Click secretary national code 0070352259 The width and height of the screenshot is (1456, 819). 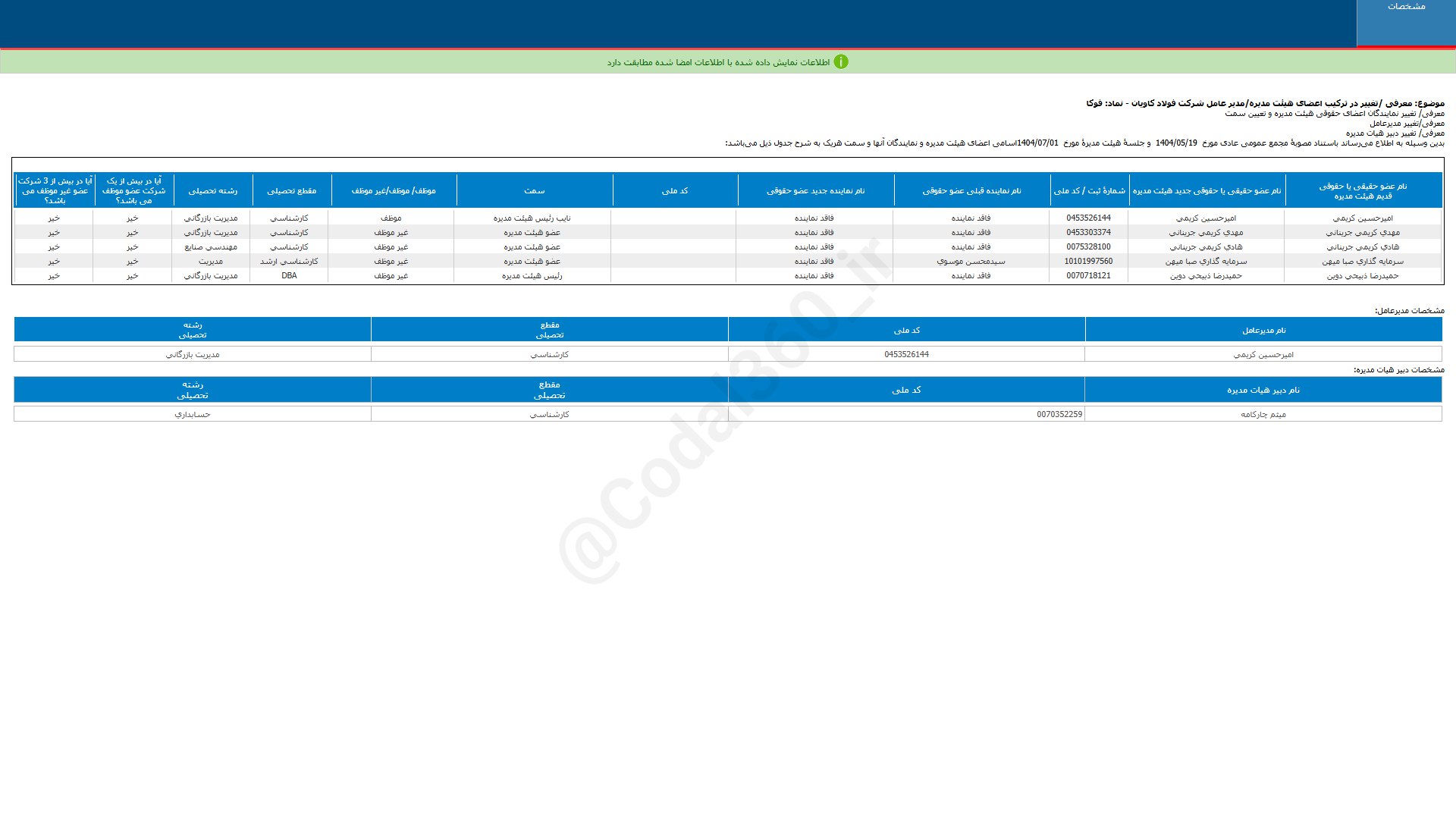(x=1059, y=415)
